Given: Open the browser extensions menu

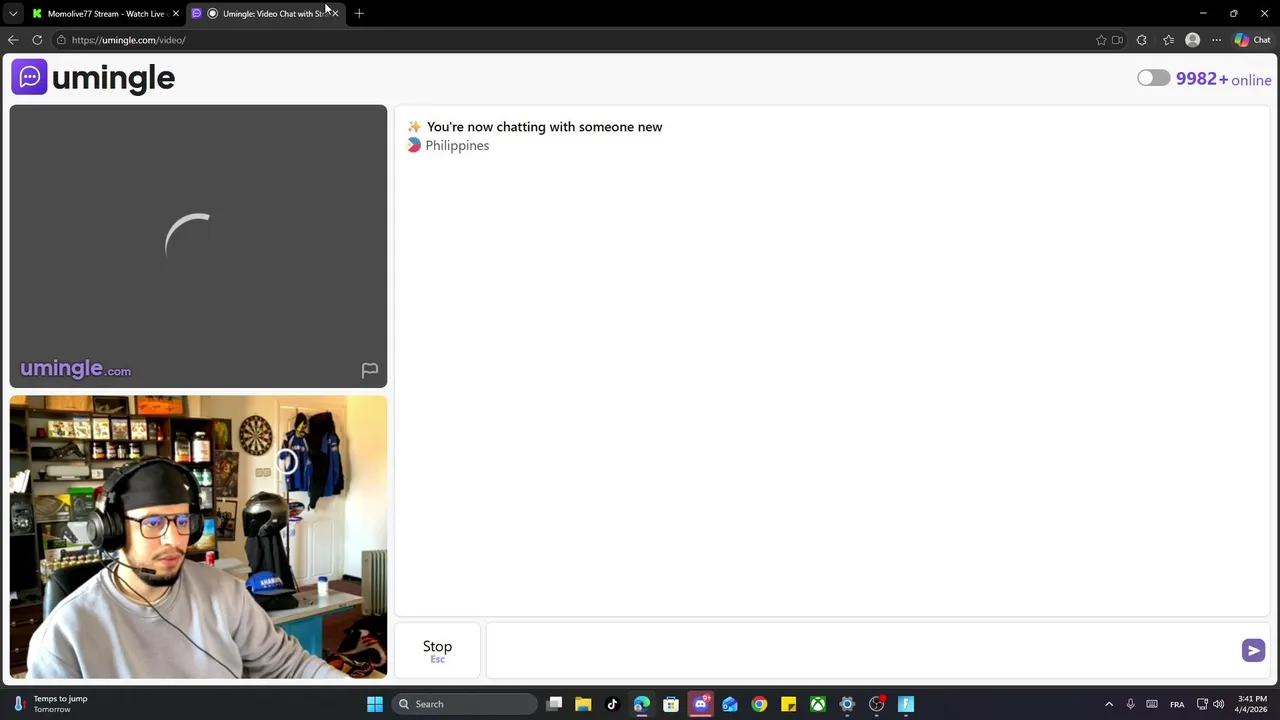Looking at the screenshot, I should (1142, 40).
